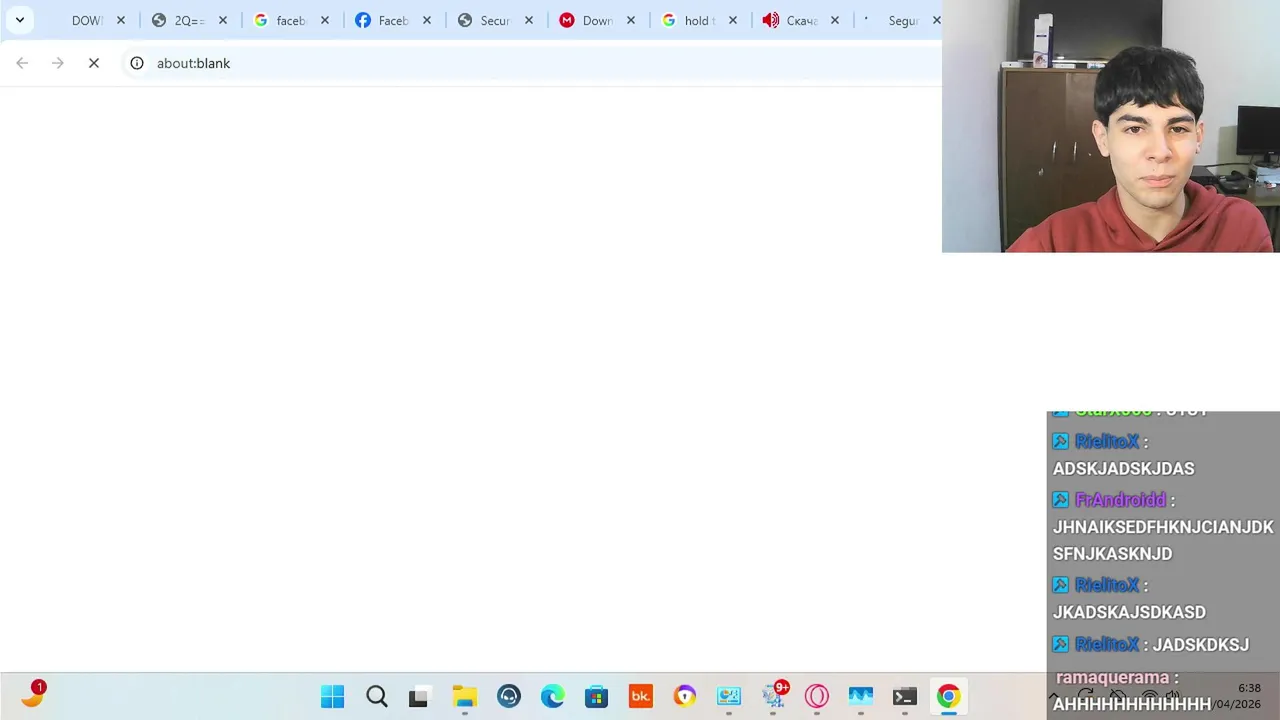The height and width of the screenshot is (720, 1280).
Task: Click the streamer webcam overlay
Action: [x=1111, y=126]
